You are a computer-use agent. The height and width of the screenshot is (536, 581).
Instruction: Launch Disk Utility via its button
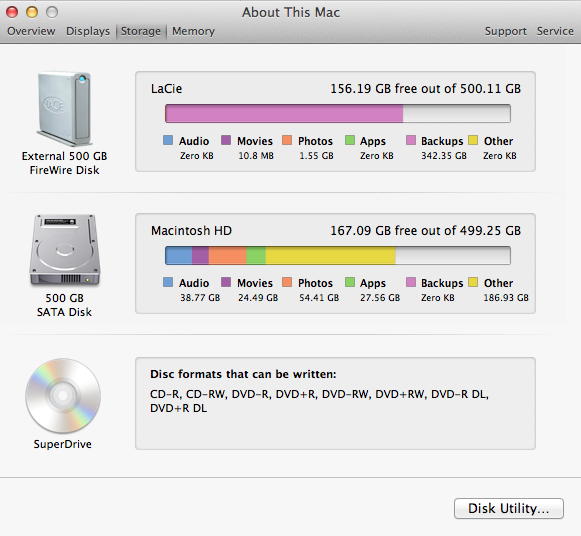tap(509, 508)
